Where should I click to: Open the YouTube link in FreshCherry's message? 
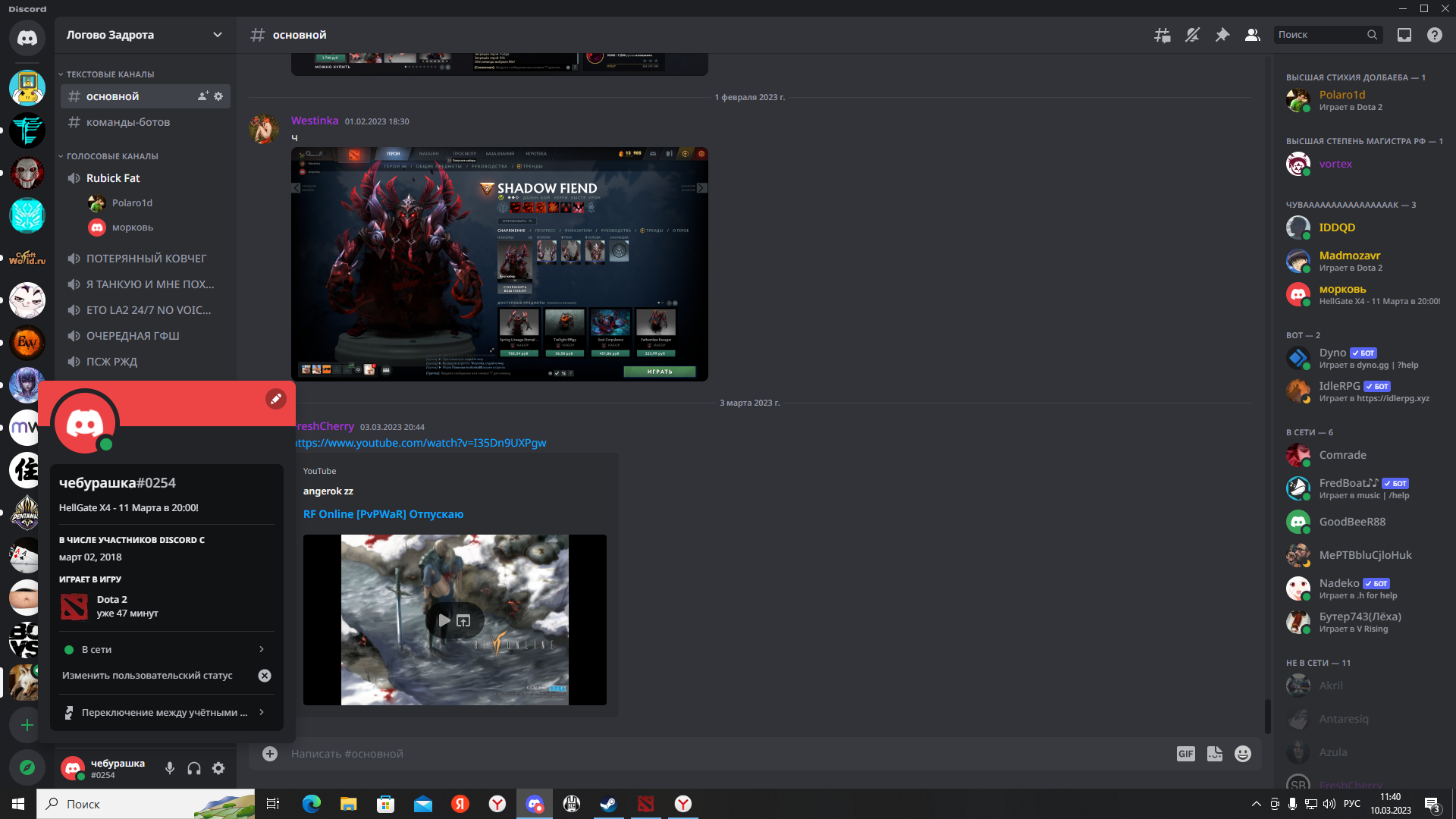coord(420,443)
